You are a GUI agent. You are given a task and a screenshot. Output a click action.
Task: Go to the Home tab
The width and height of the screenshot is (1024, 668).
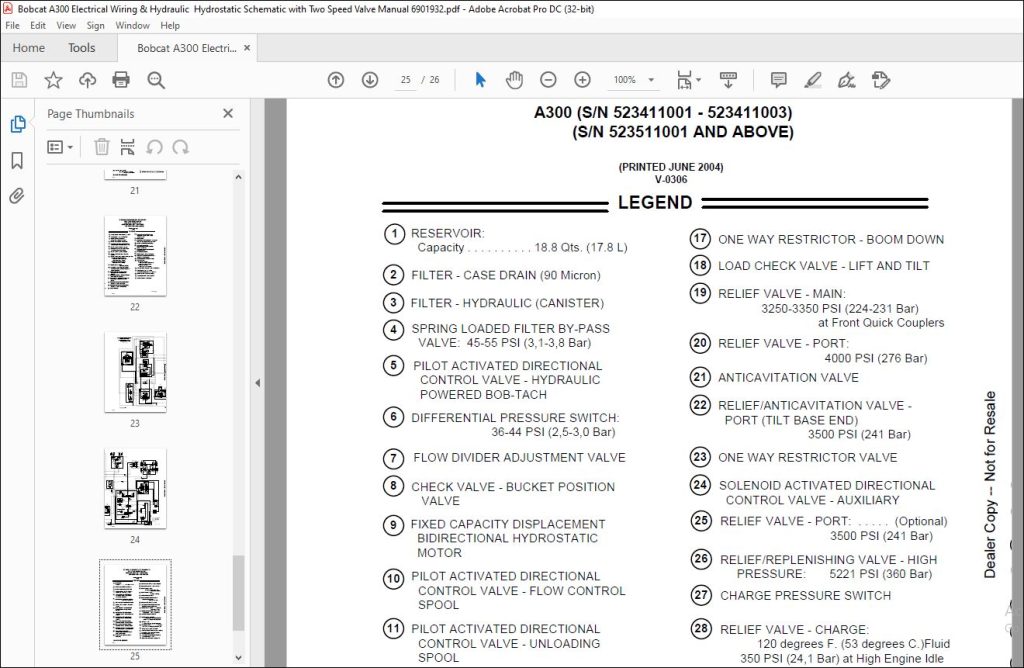tap(29, 48)
